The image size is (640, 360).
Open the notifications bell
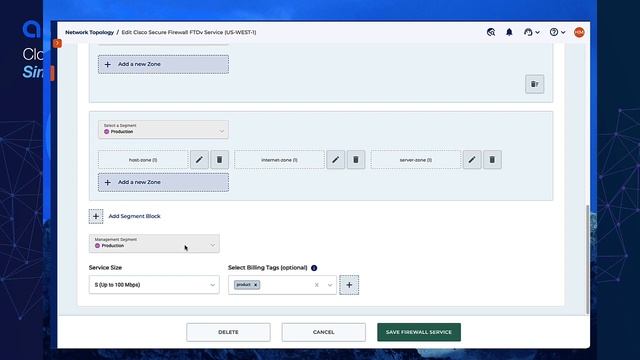click(x=509, y=32)
